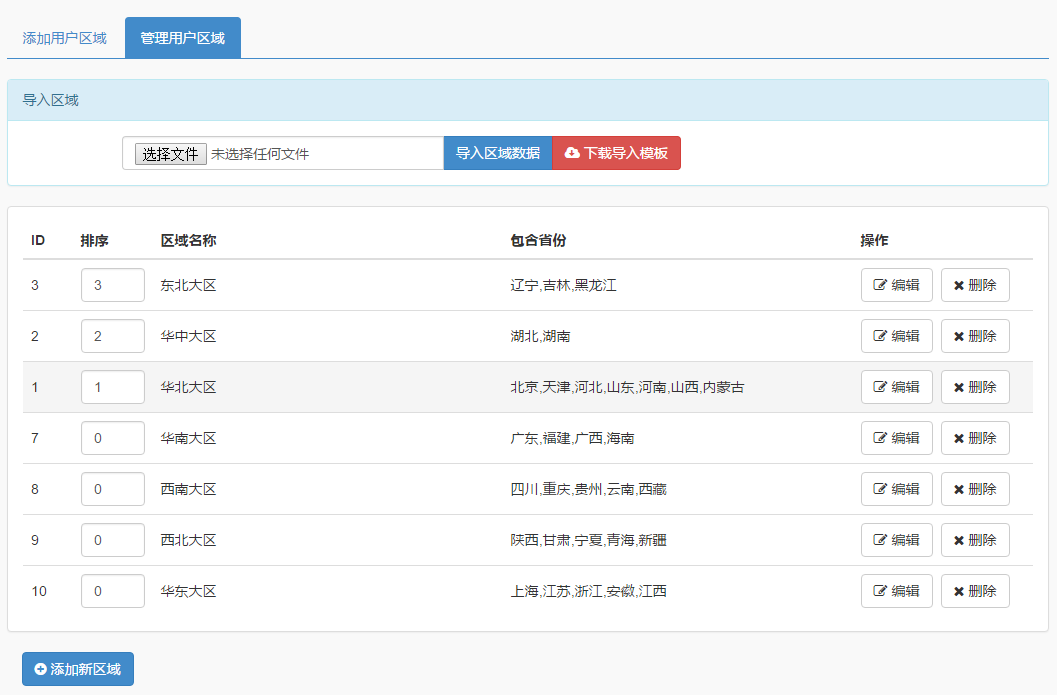Click the 导入区域 panel heading
Screen dimensions: 1057x695
tap(51, 100)
